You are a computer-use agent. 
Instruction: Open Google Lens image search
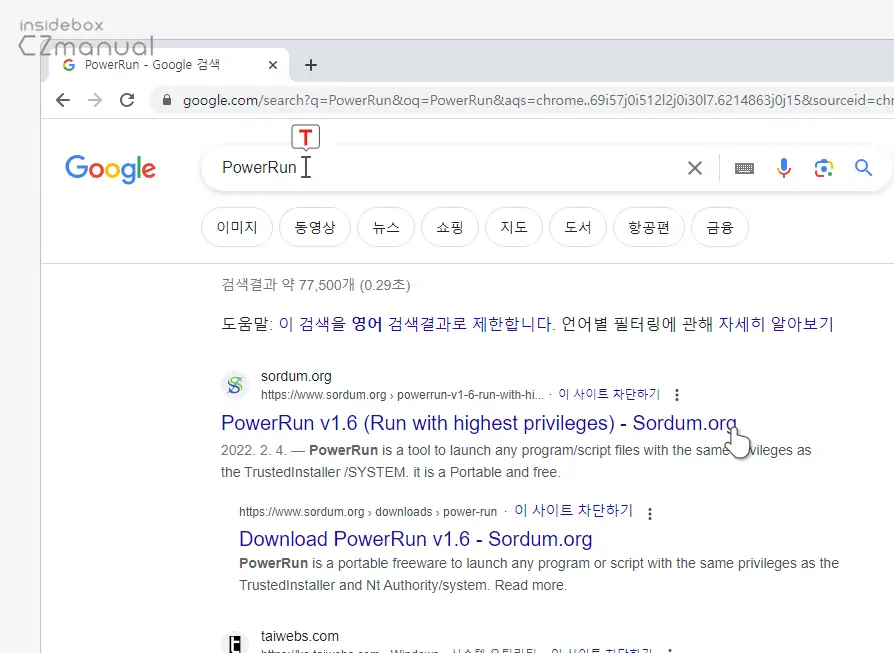point(824,168)
